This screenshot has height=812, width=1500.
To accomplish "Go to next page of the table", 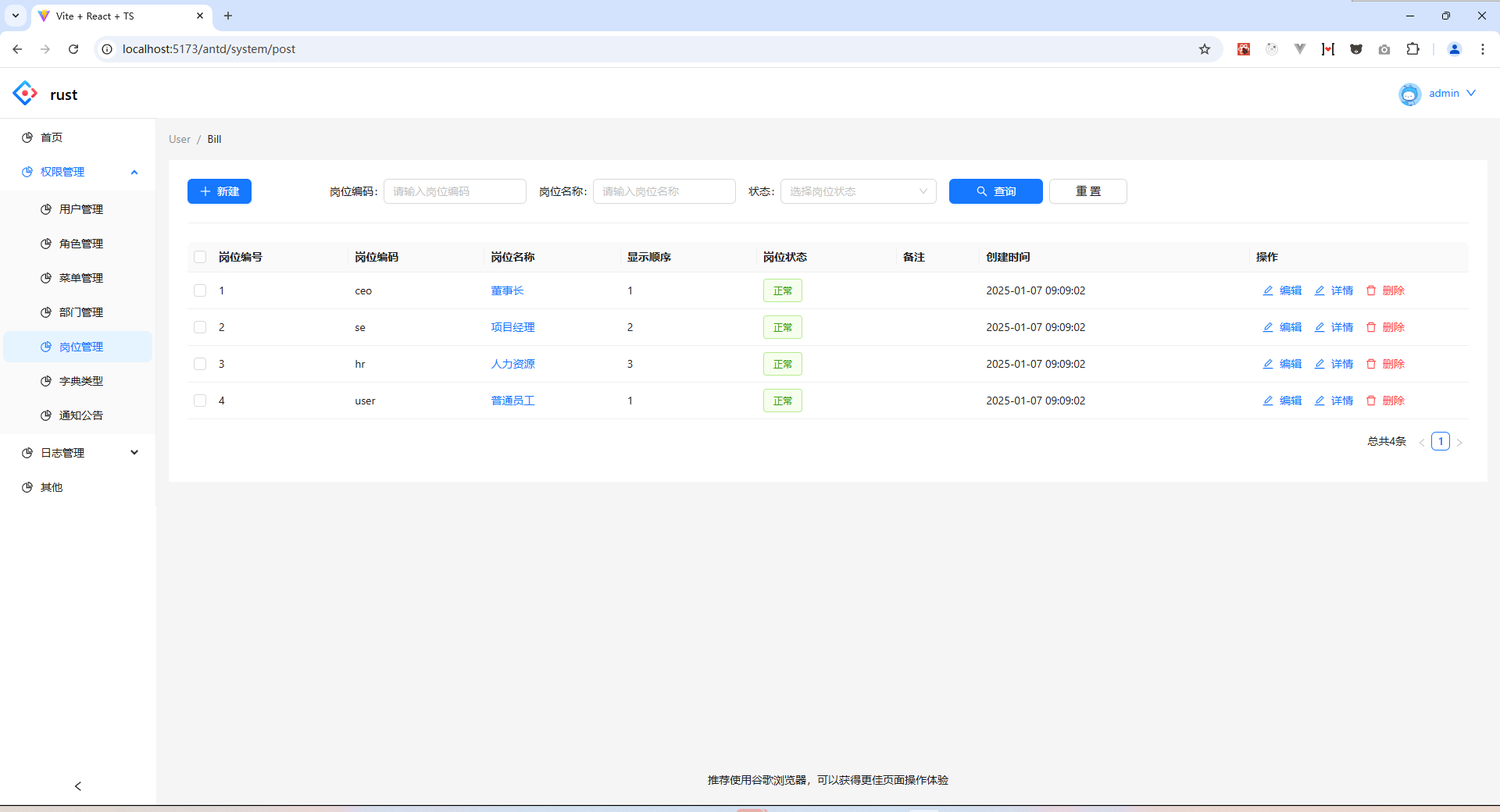I will 1459,442.
